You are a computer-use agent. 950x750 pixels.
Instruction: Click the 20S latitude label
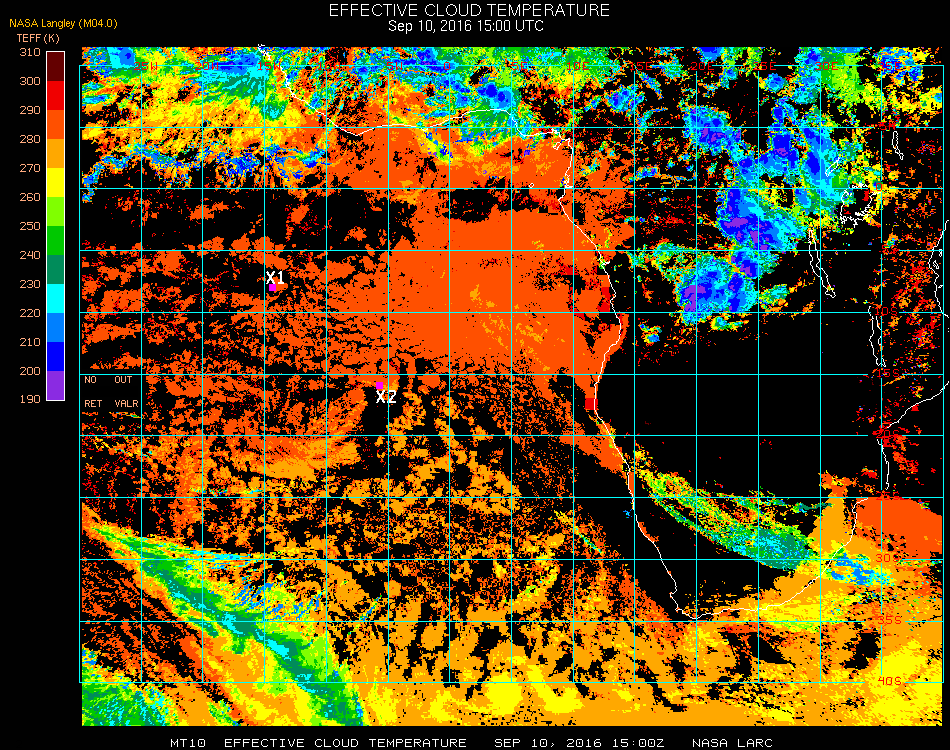pos(889,434)
